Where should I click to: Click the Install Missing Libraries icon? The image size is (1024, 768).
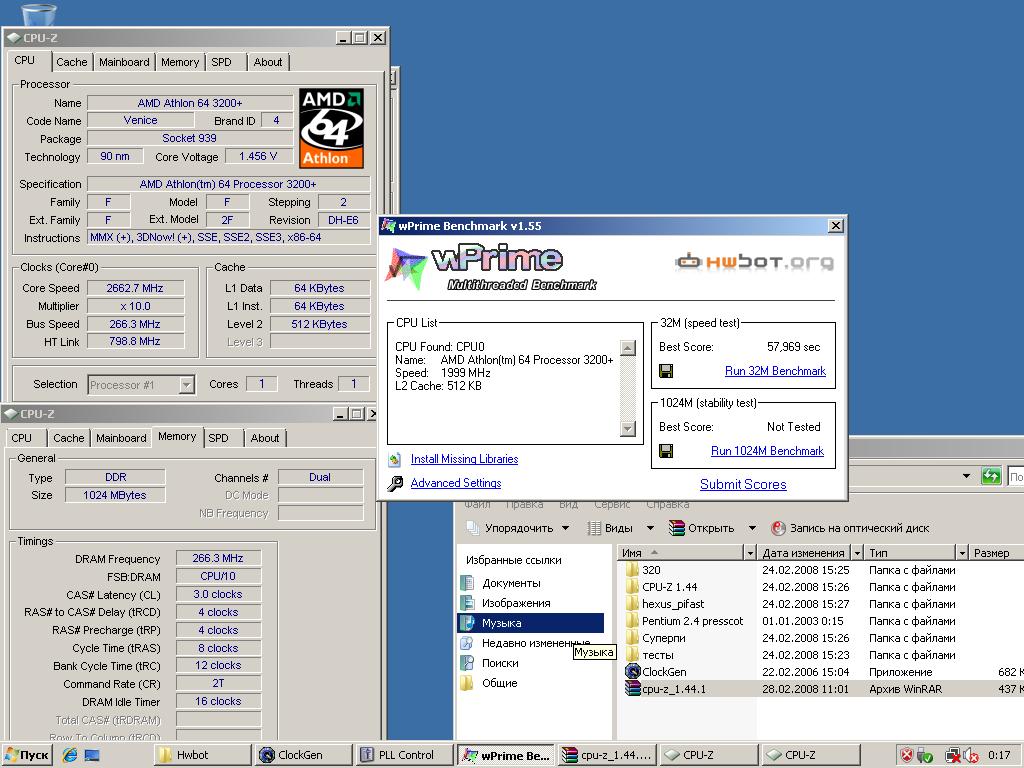[394, 459]
